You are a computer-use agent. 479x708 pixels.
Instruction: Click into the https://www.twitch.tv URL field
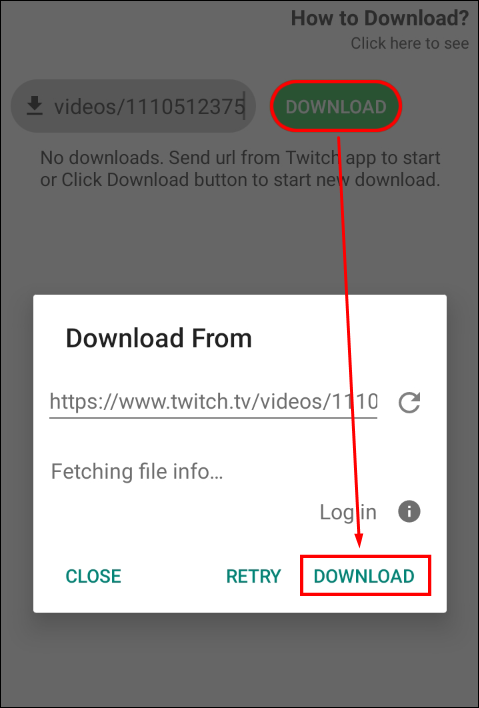[x=213, y=401]
